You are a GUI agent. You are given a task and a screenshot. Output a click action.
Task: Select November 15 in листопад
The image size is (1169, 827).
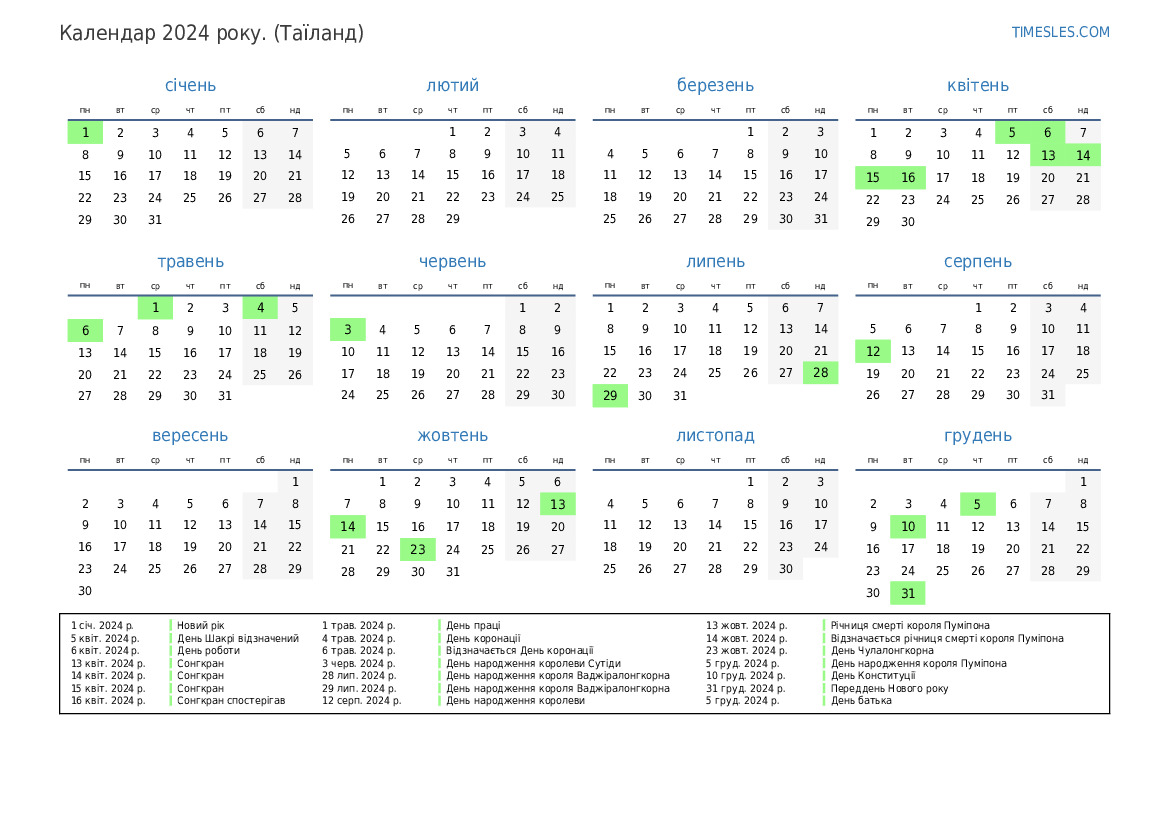(750, 525)
